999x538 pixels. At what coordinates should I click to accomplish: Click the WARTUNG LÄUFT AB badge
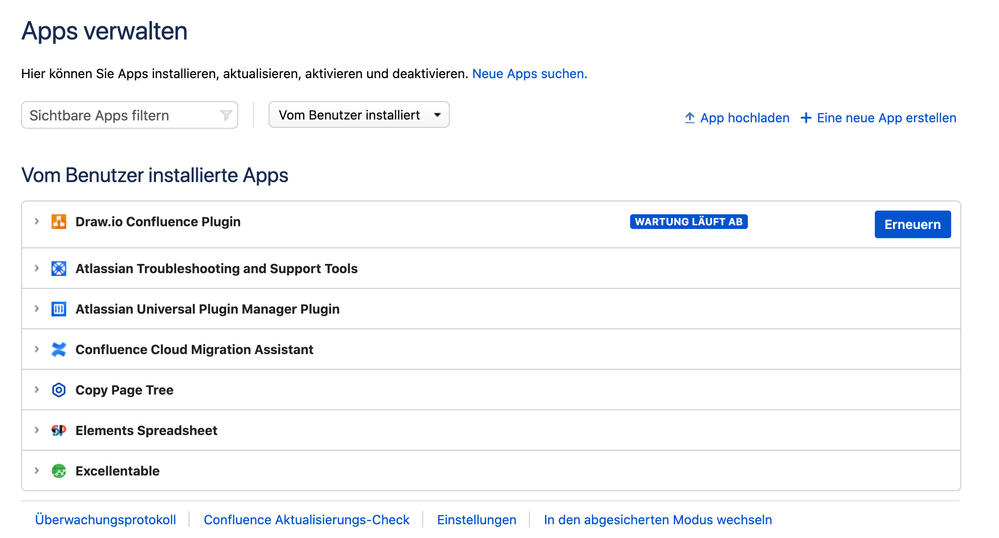(x=689, y=222)
